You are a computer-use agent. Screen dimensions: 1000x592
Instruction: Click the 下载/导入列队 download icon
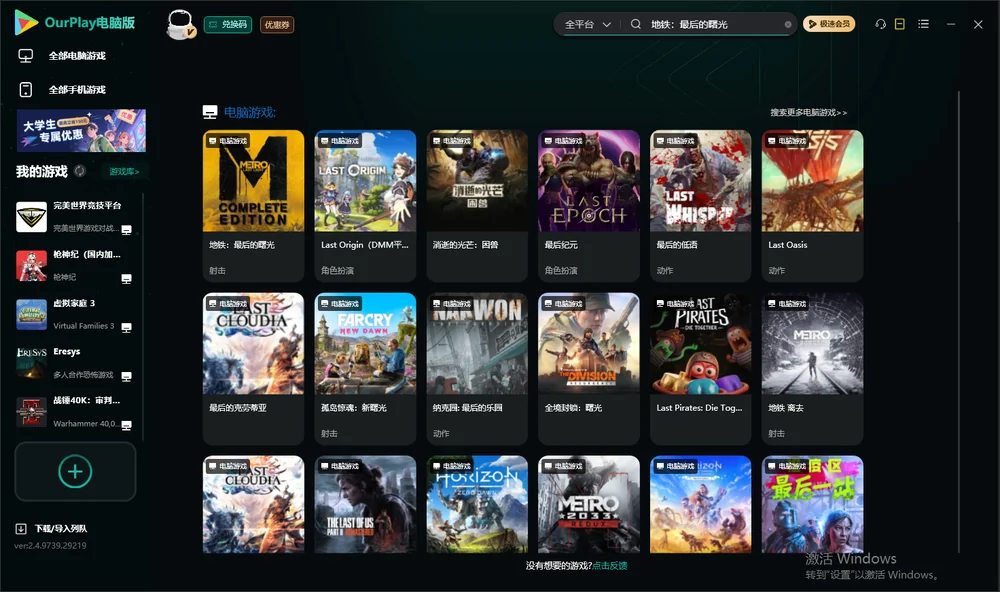click(x=21, y=528)
